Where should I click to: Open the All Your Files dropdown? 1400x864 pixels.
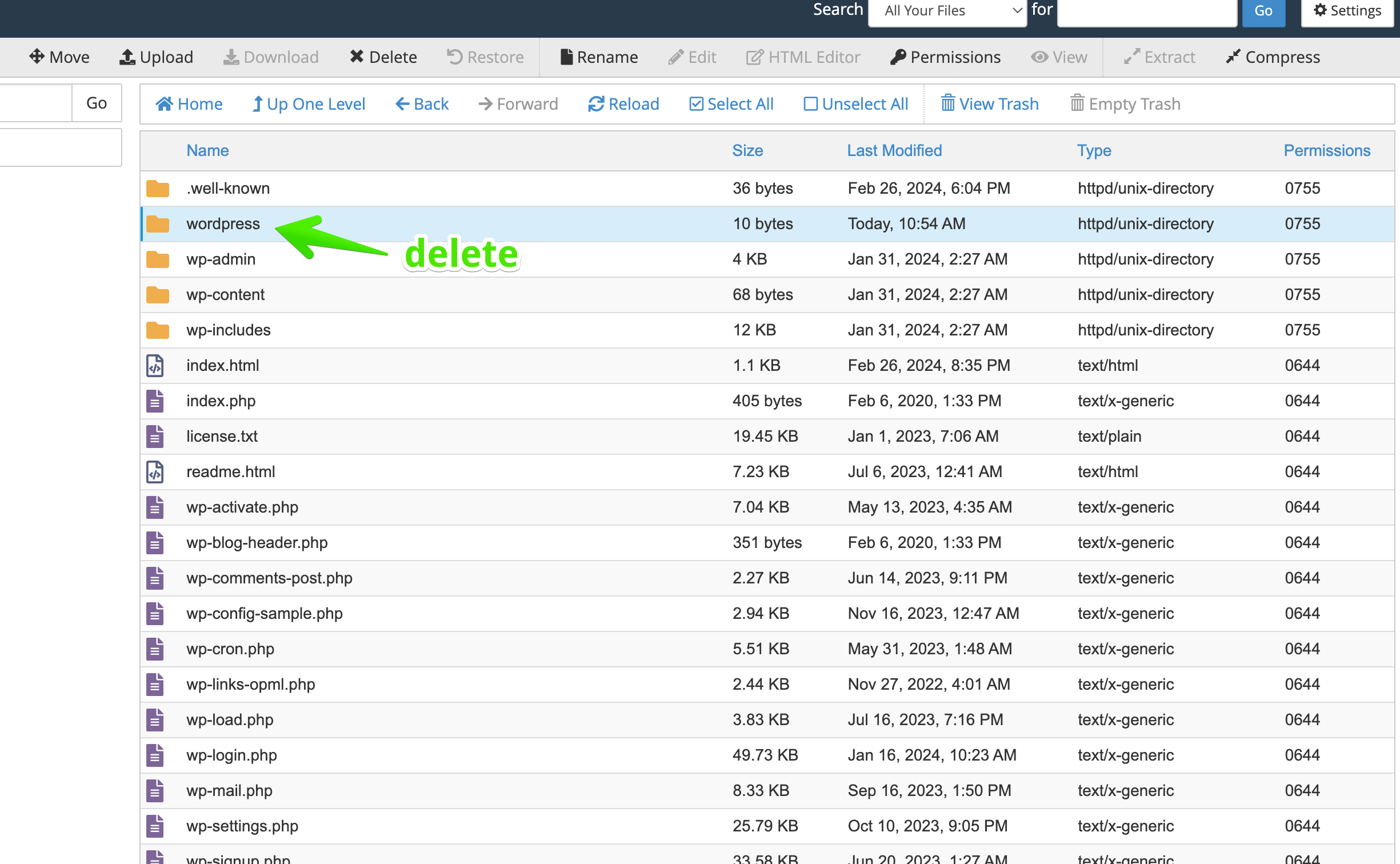[947, 11]
